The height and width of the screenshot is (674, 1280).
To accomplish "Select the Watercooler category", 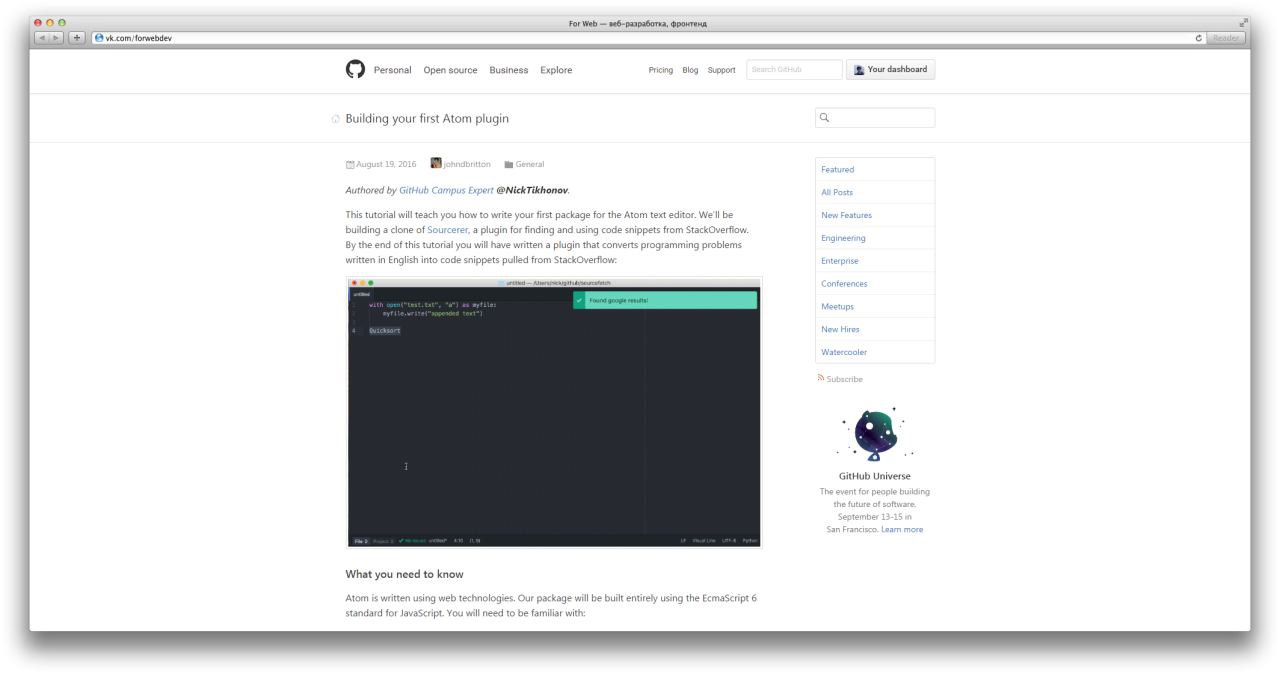I will point(875,352).
